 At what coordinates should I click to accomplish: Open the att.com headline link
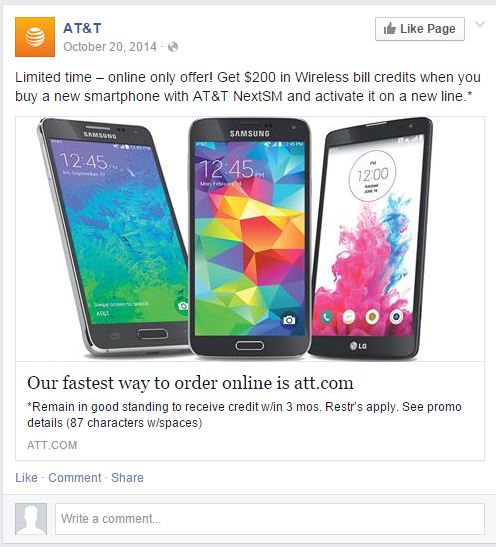tap(190, 383)
